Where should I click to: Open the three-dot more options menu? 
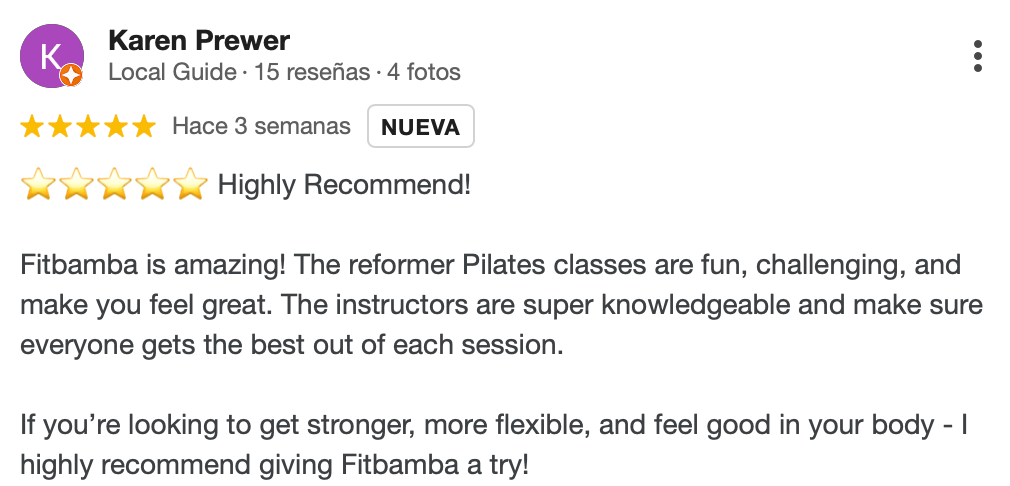click(978, 56)
